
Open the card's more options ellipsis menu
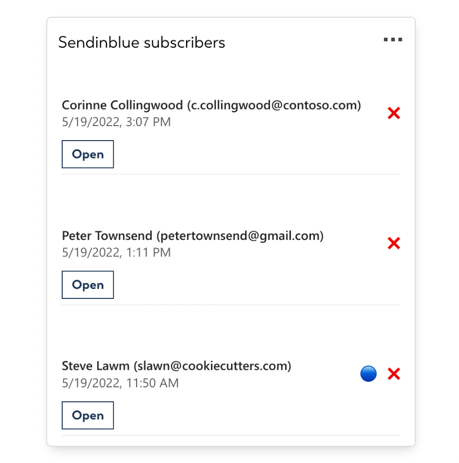tap(393, 40)
